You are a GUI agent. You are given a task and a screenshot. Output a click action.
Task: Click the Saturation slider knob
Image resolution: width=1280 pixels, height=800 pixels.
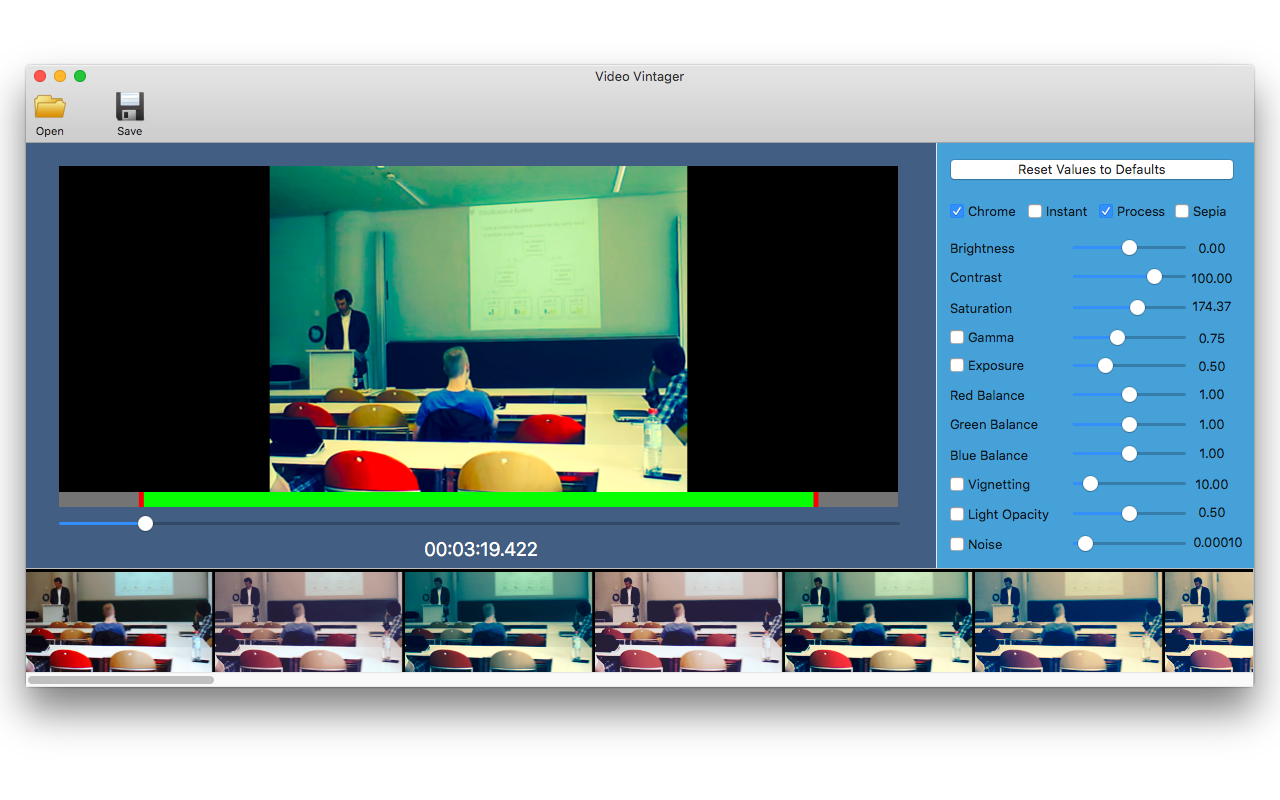coord(1137,307)
